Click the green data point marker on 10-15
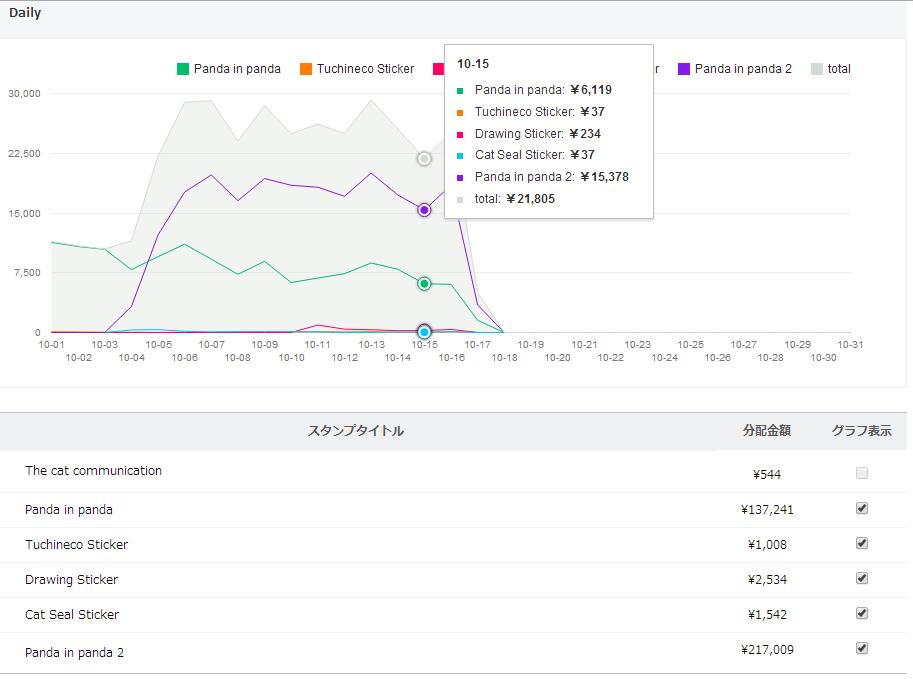The image size is (913, 679). [424, 284]
